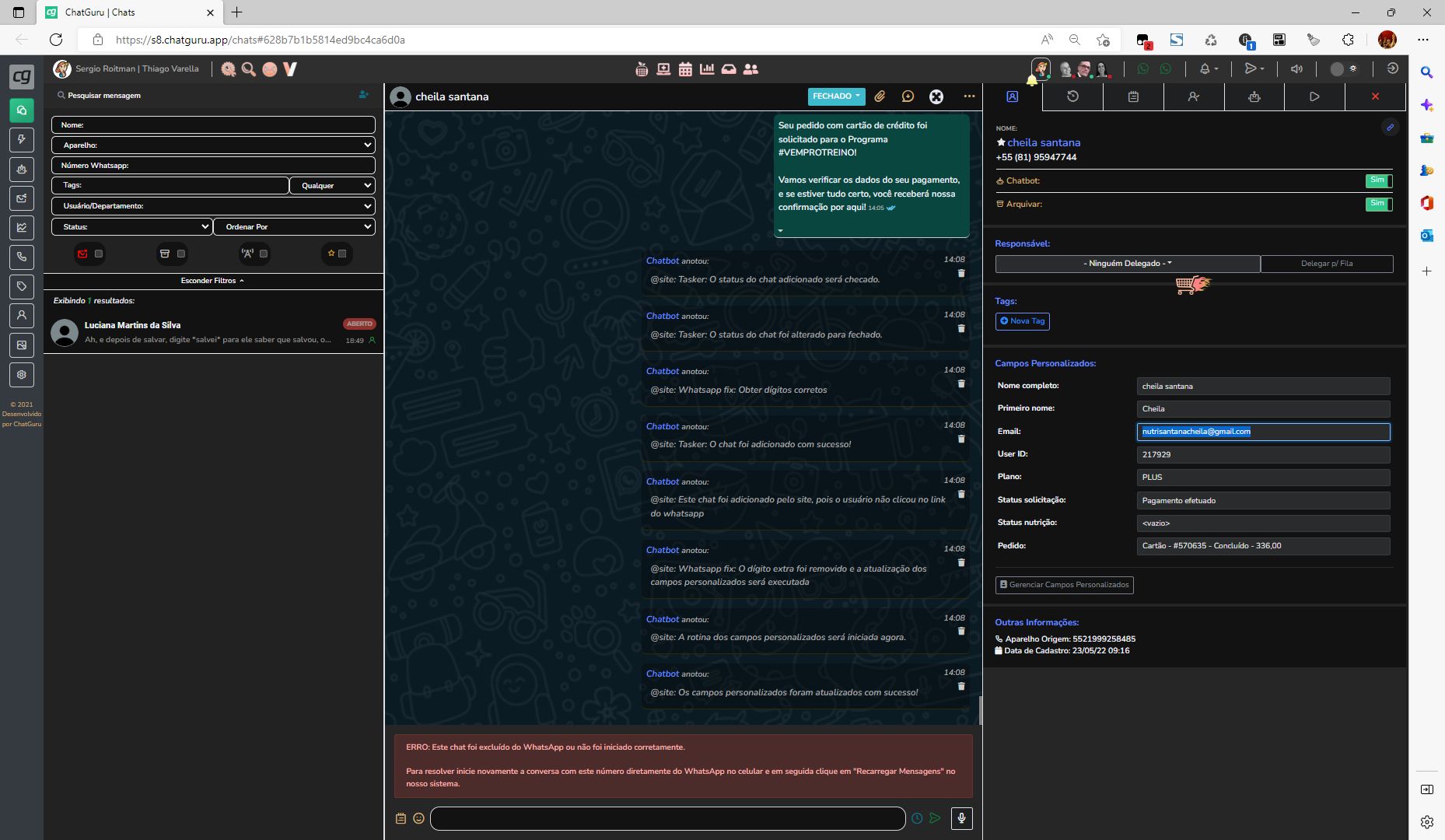
Task: Toggle the Chatbot Sim switch
Action: pos(1378,181)
